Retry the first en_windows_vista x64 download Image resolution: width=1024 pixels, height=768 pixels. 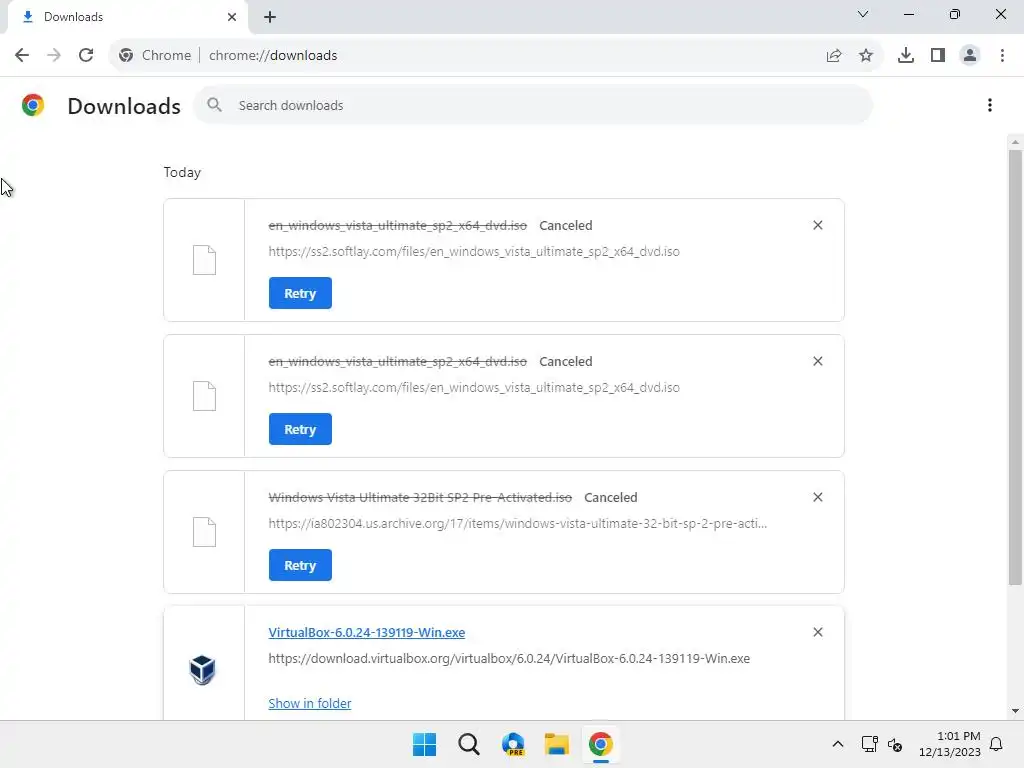(300, 293)
